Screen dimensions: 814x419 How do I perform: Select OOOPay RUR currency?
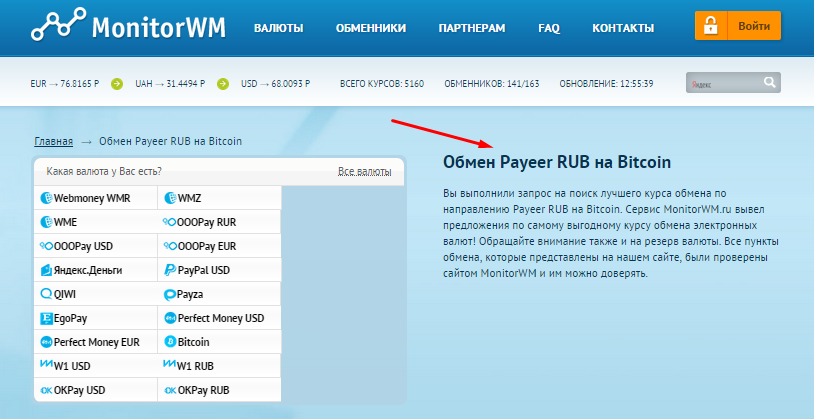[219, 222]
